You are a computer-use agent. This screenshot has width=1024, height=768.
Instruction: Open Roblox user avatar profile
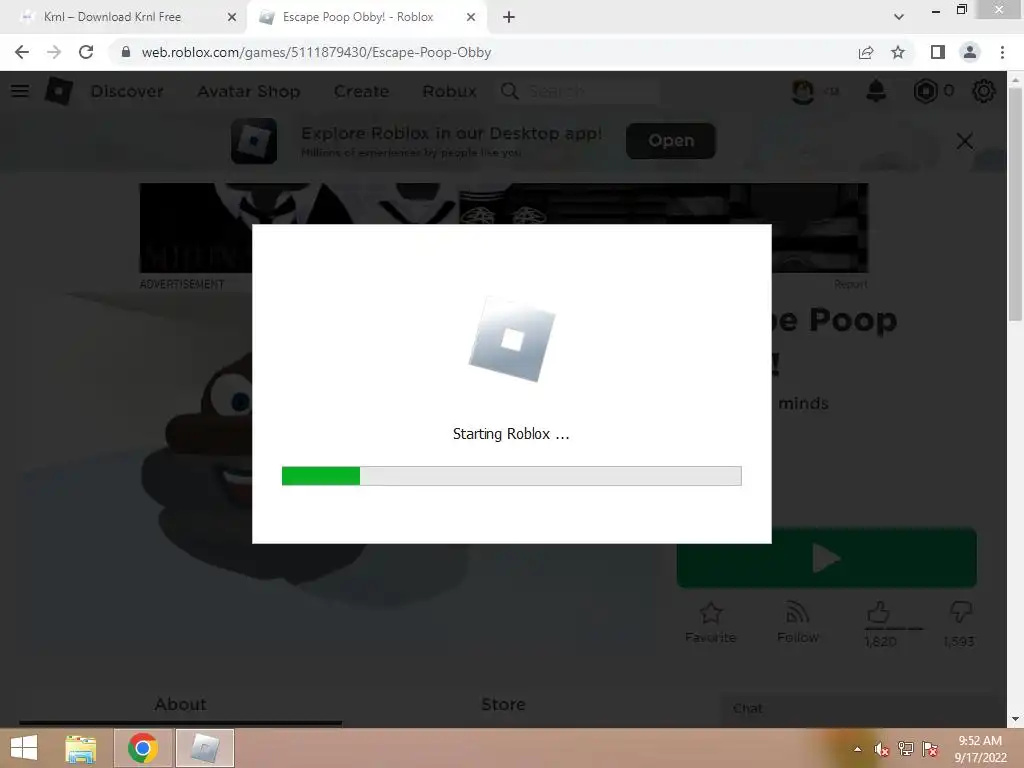[803, 91]
